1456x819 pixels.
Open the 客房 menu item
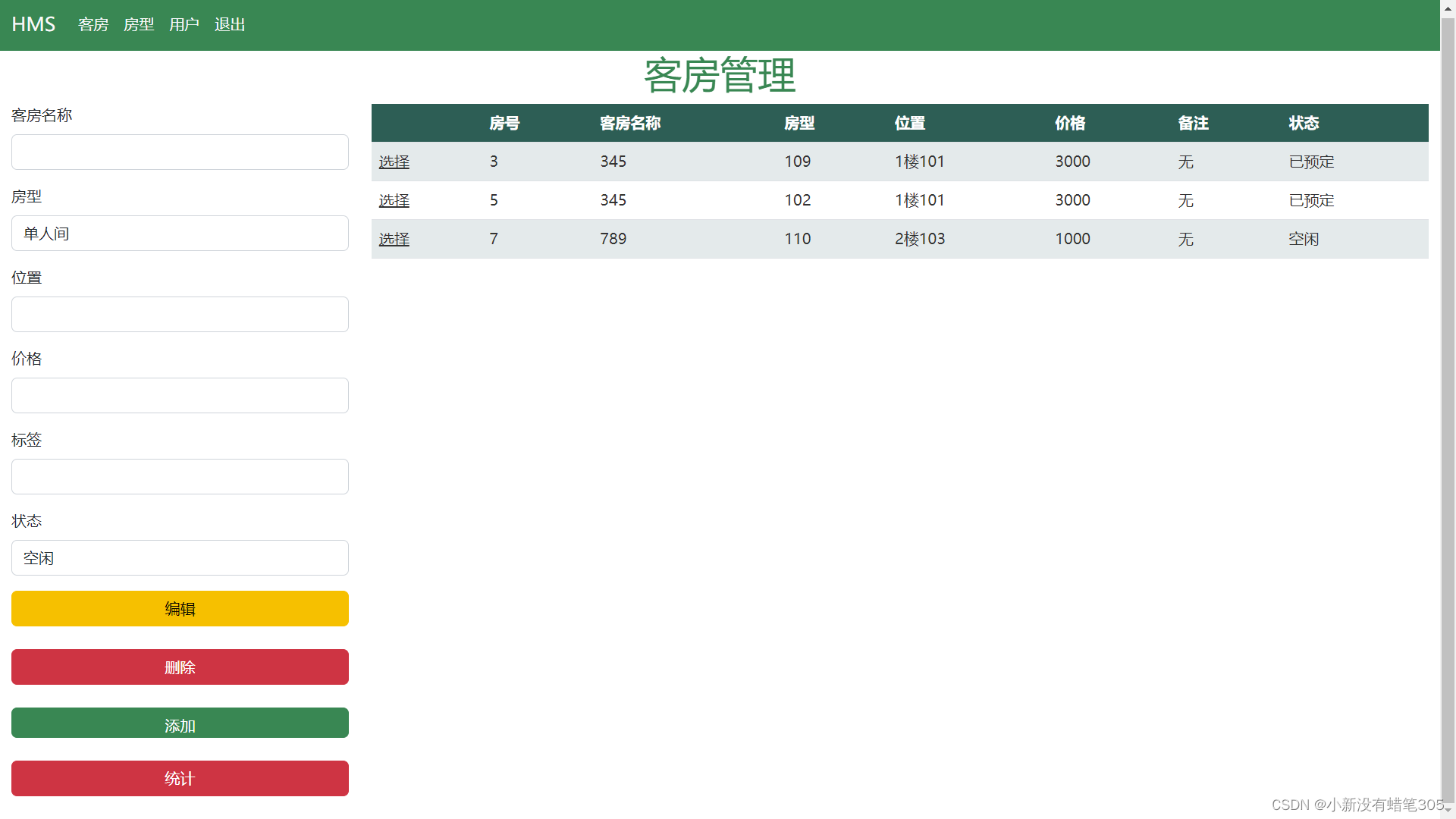click(93, 25)
